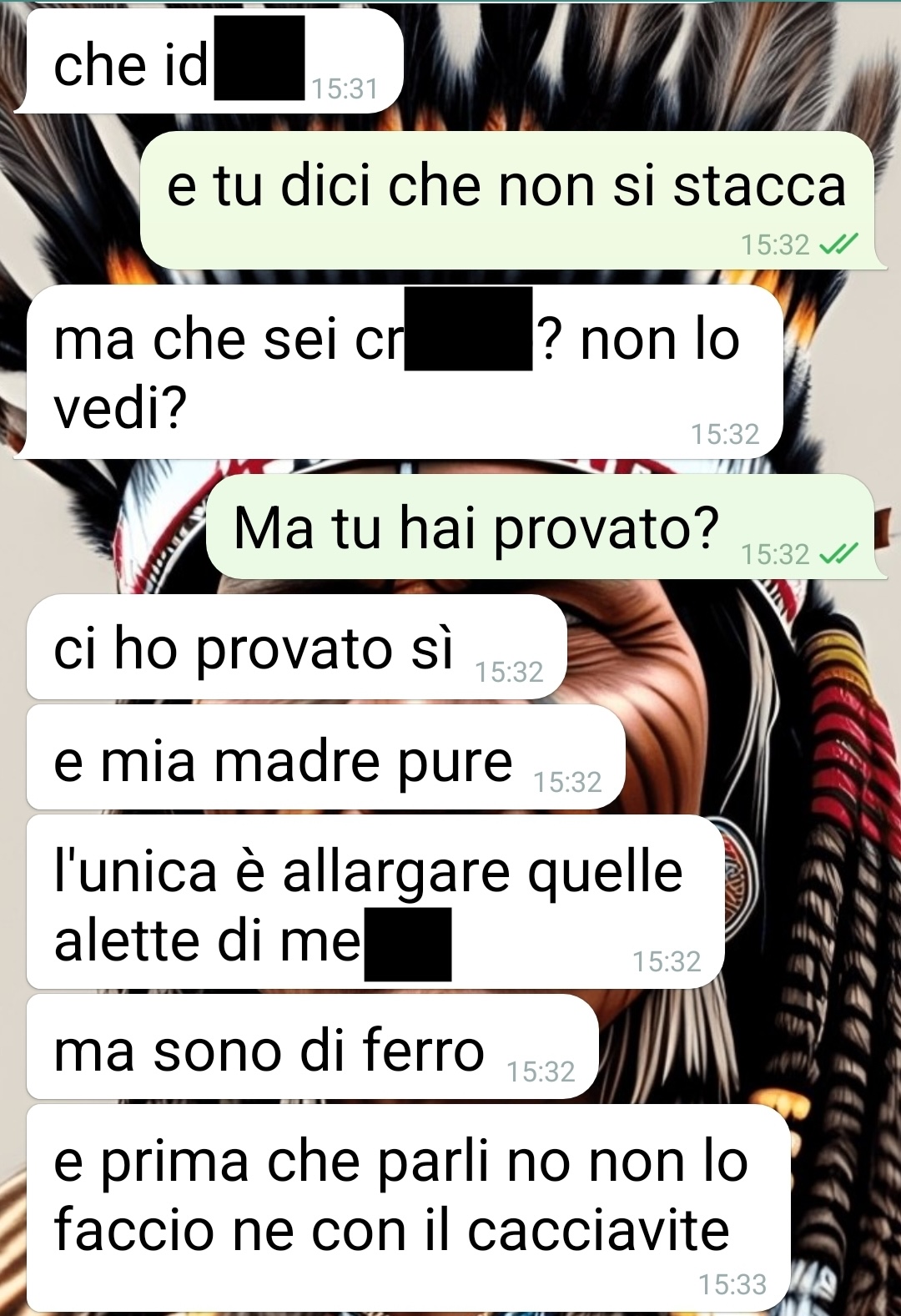The height and width of the screenshot is (1316, 901).
Task: Tap 15:33 timestamp on last message
Action: [x=732, y=1284]
